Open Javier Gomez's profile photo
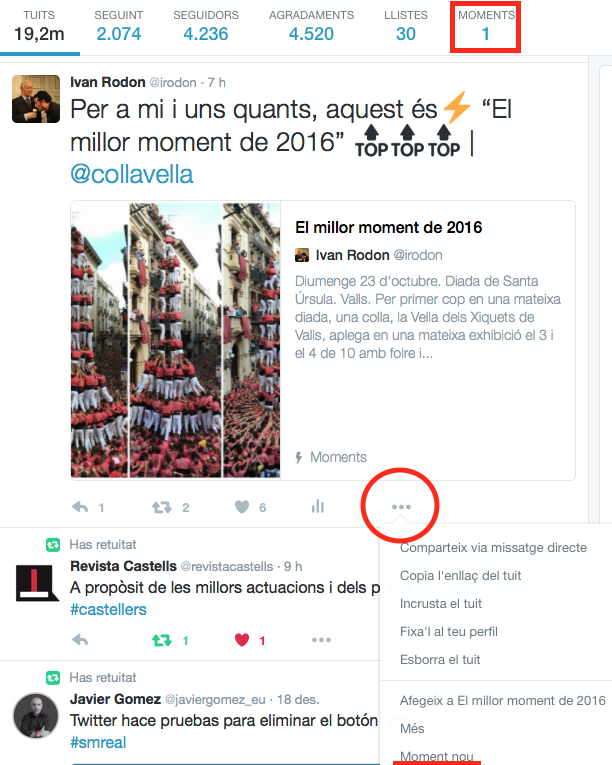This screenshot has height=765, width=612. (36, 716)
